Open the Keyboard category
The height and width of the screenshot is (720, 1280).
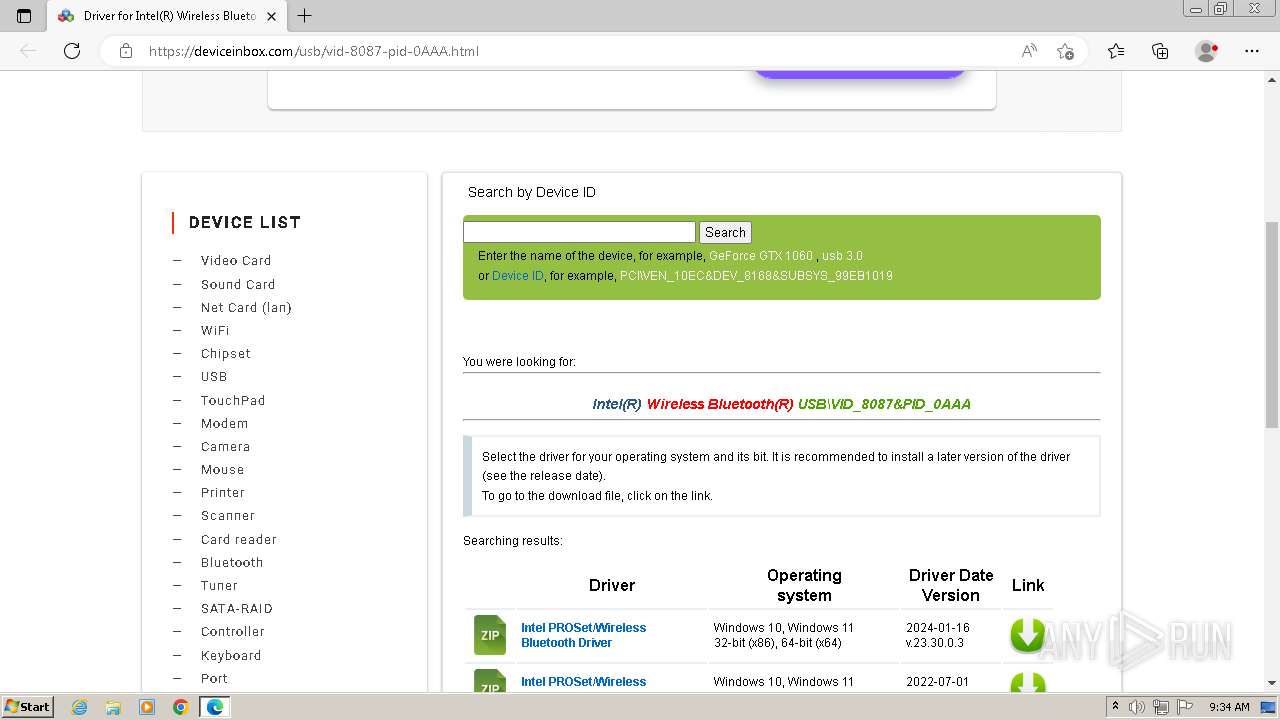(231, 655)
